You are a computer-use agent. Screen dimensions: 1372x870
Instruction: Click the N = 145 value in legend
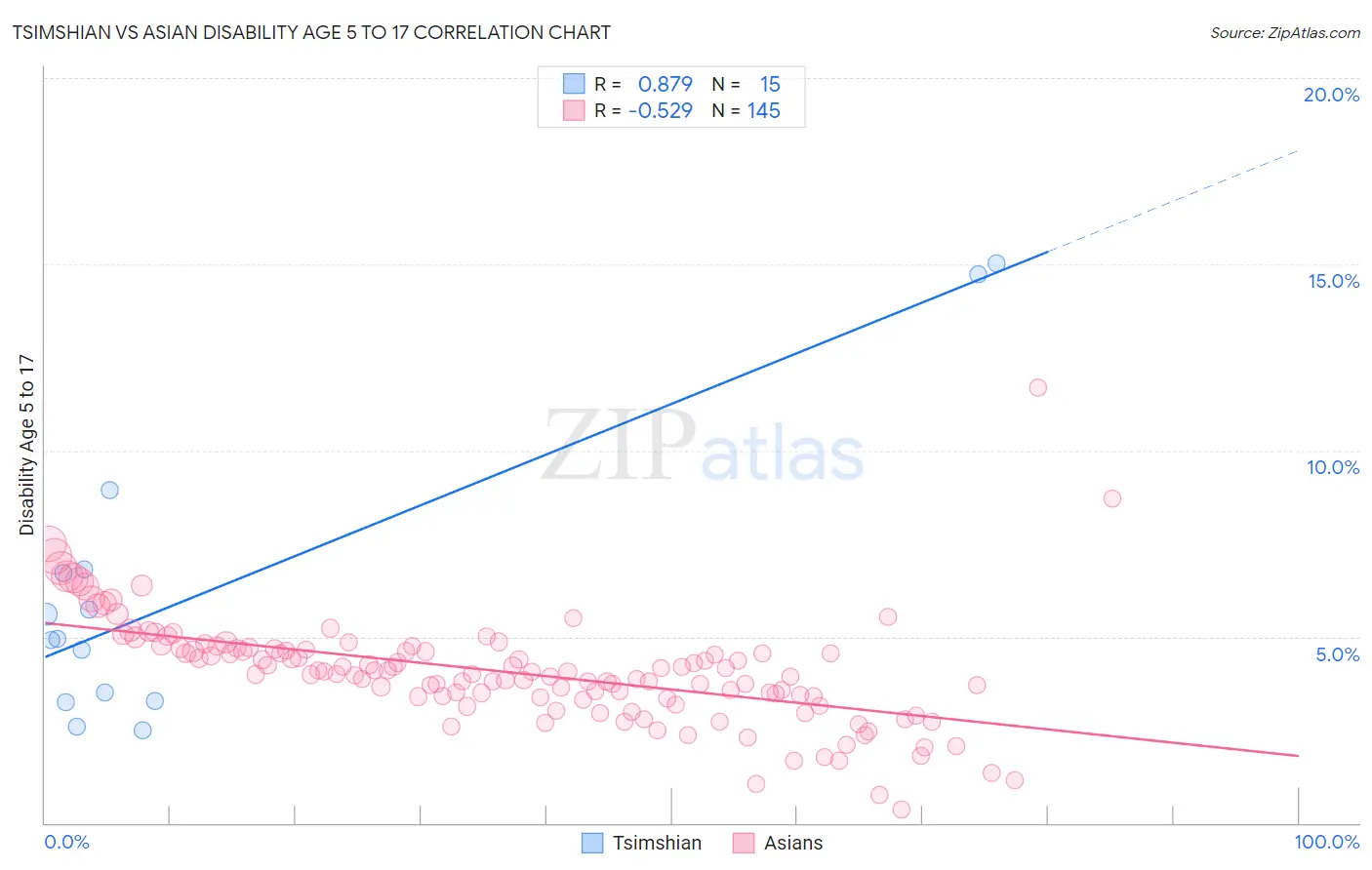tap(747, 110)
